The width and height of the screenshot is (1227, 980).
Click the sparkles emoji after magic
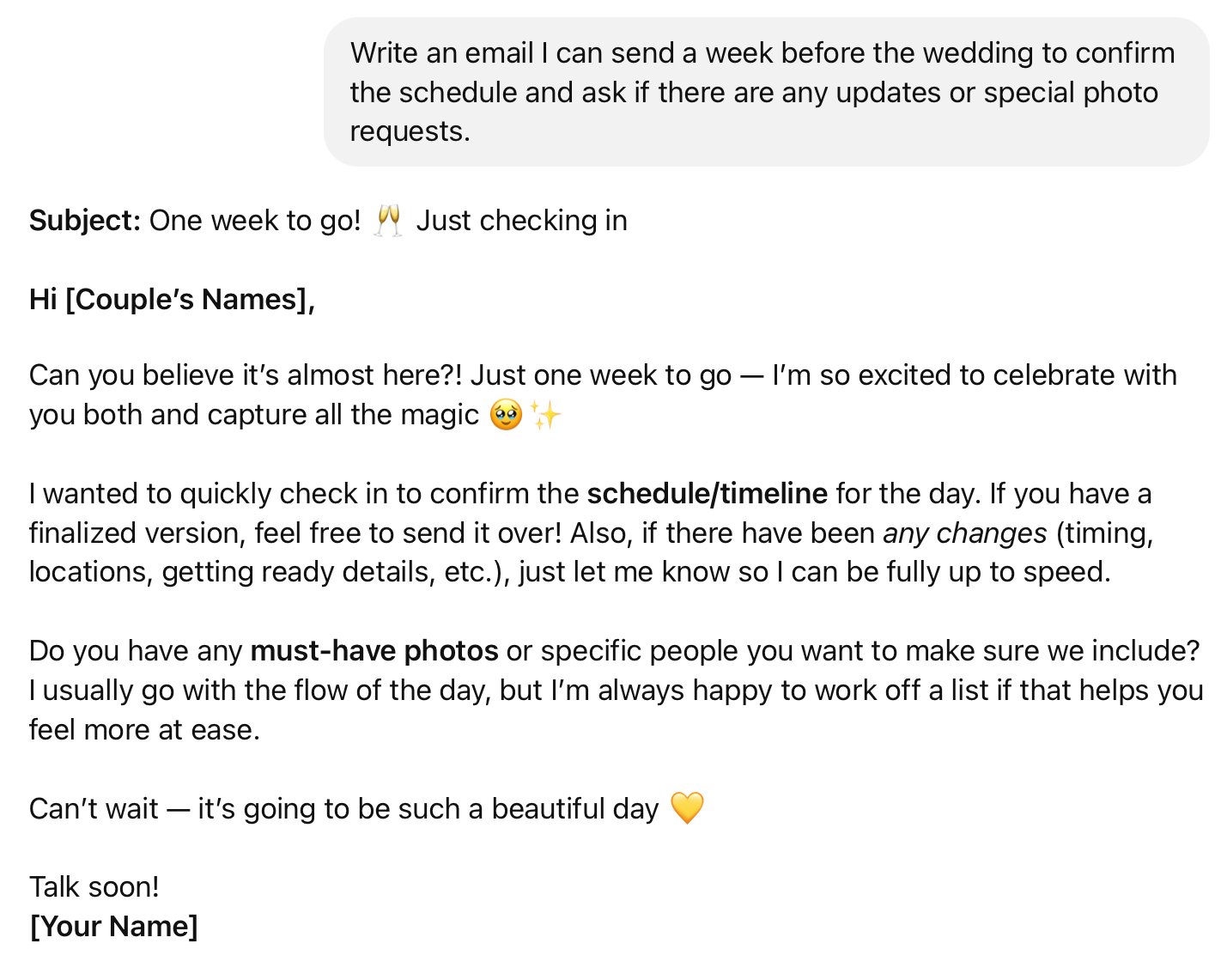click(545, 416)
